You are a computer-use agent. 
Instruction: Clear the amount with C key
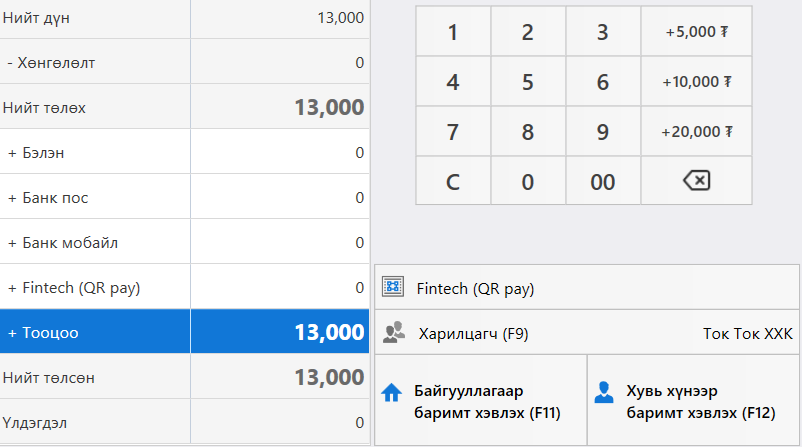[x=453, y=181]
